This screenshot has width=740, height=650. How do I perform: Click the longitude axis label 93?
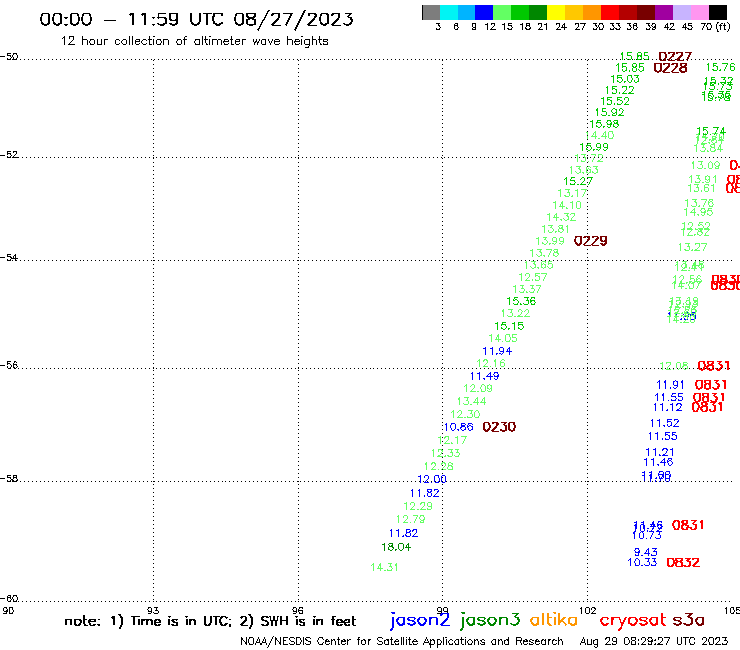coord(153,611)
